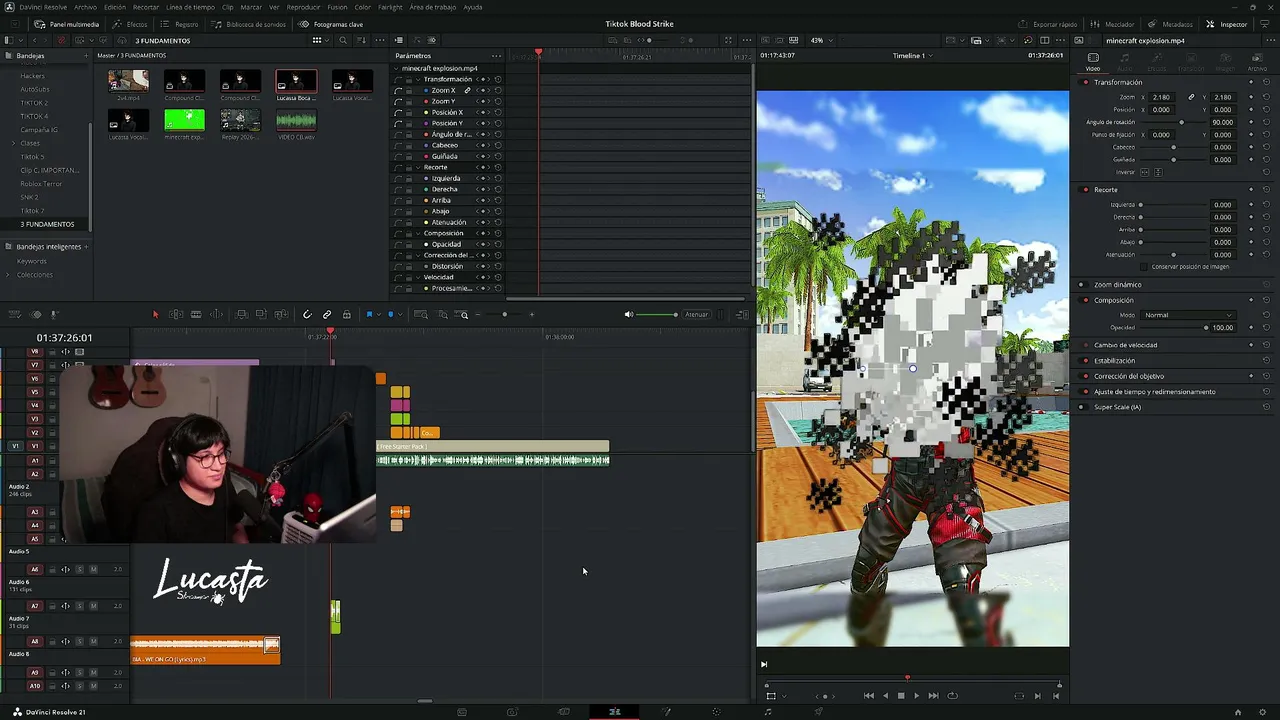Open the Edición menu

pos(115,7)
